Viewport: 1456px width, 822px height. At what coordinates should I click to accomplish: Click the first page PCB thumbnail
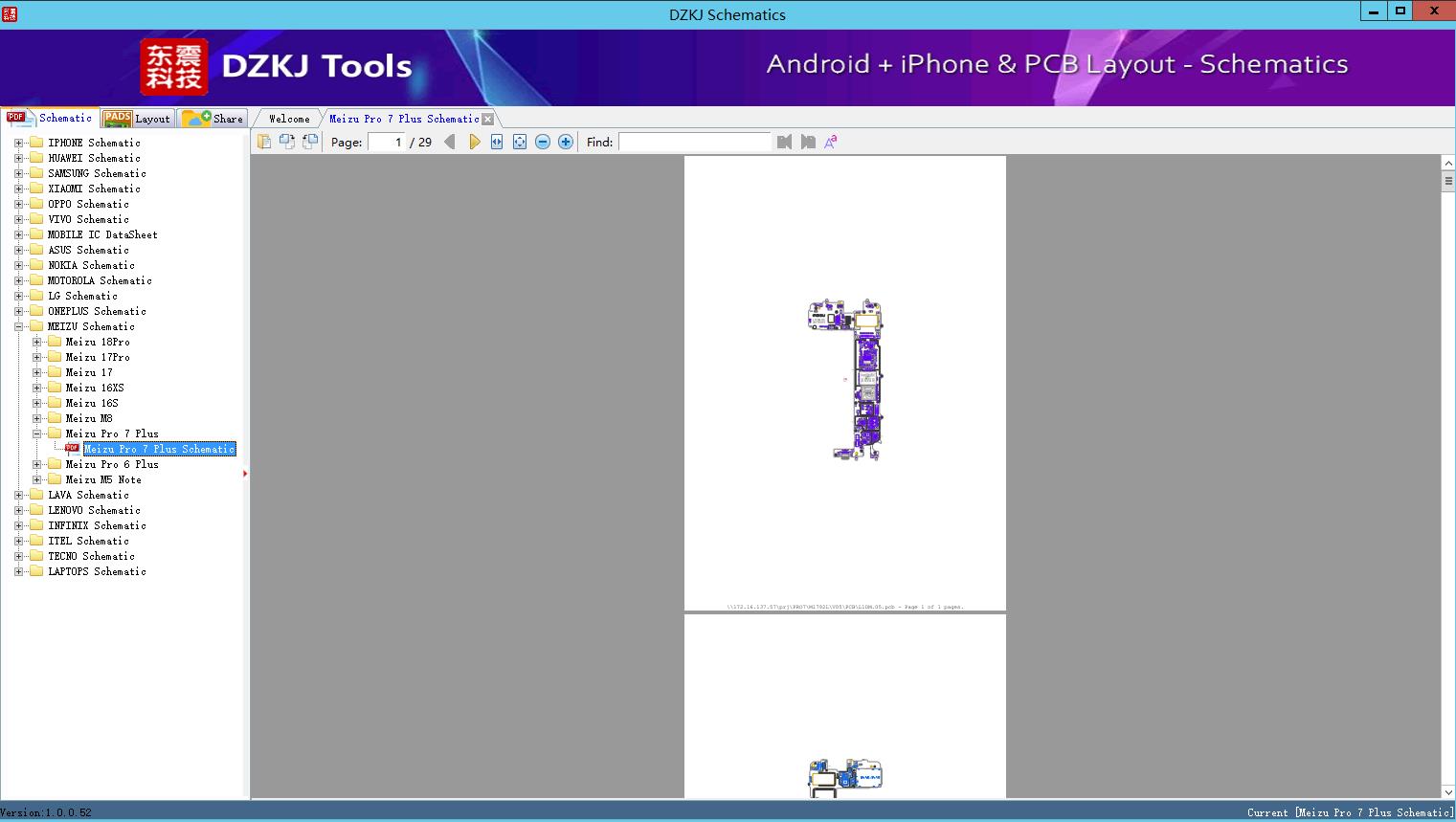click(x=845, y=380)
